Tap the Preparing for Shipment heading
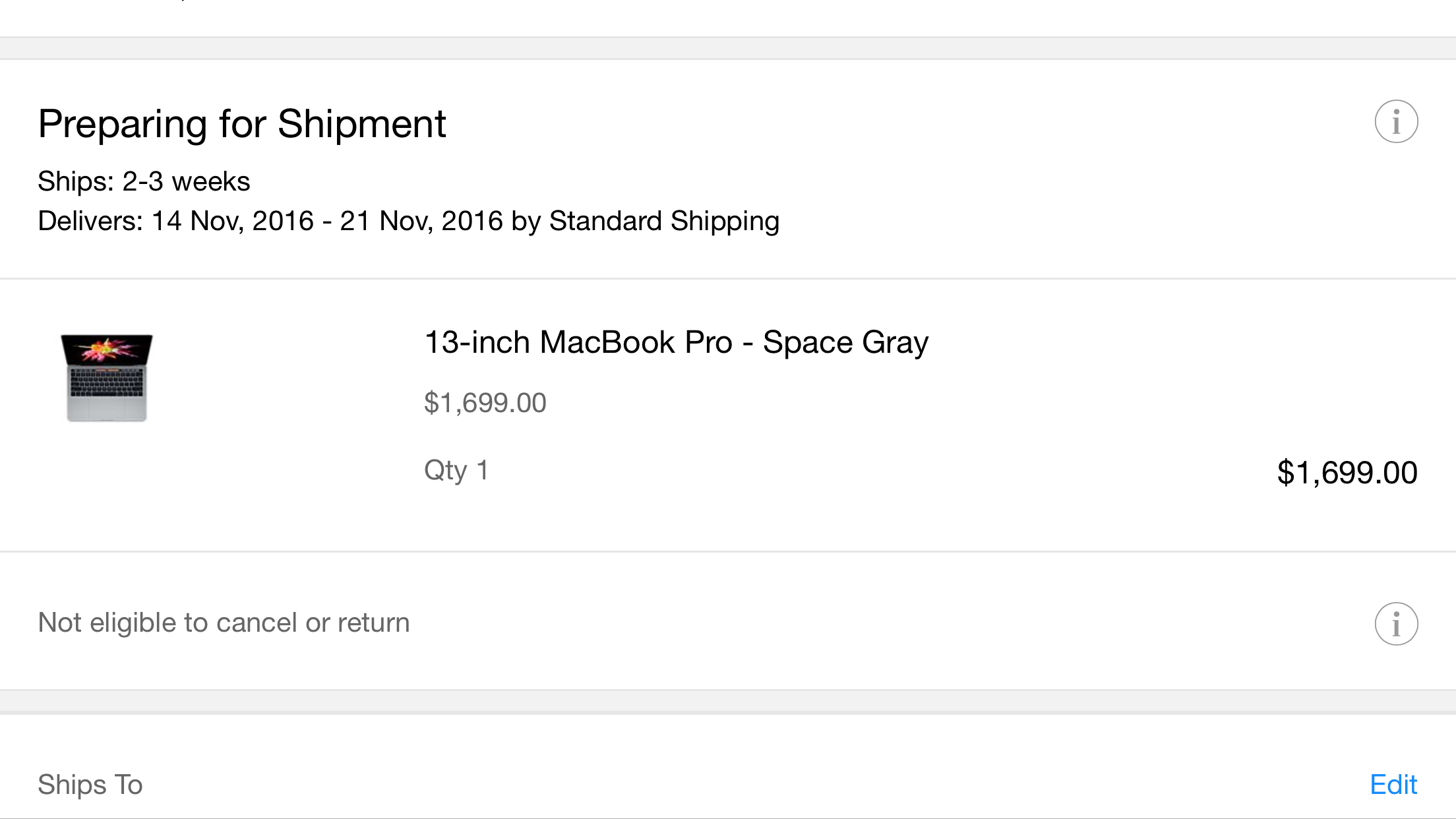The image size is (1456, 819). tap(242, 124)
